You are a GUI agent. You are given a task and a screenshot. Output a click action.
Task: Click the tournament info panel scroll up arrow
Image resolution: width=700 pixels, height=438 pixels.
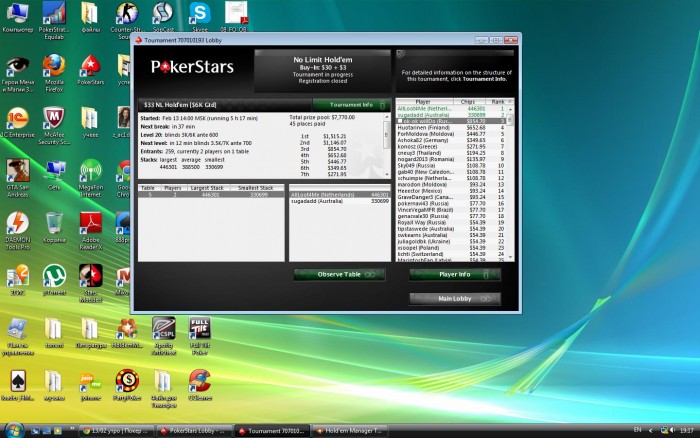click(387, 117)
